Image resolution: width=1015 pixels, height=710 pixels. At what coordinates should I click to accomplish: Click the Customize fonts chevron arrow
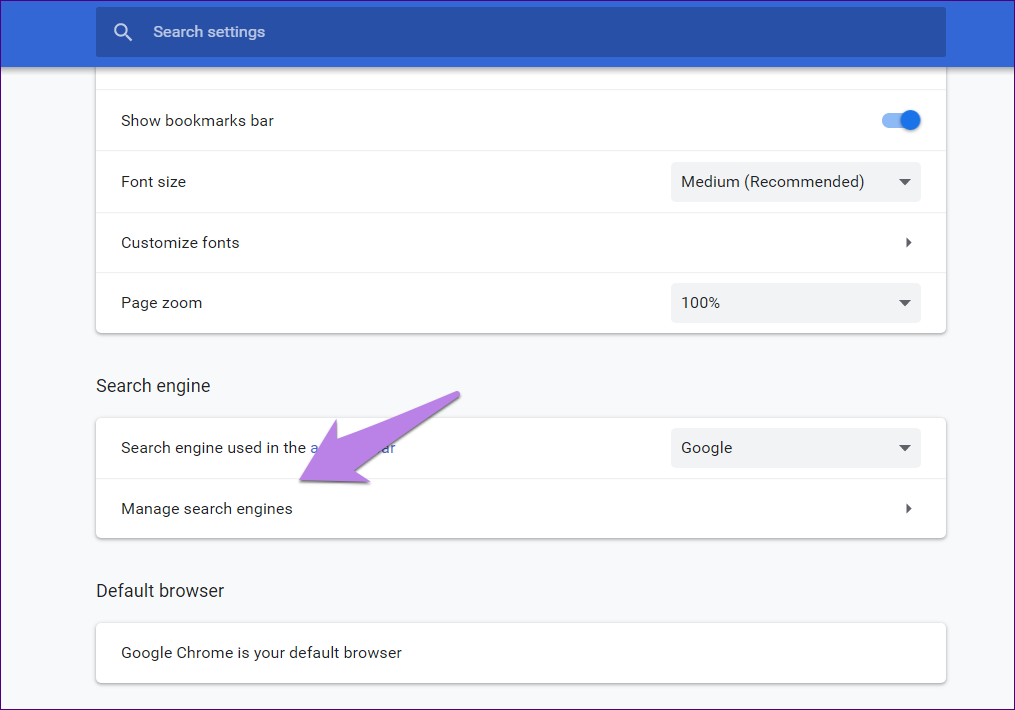(908, 243)
